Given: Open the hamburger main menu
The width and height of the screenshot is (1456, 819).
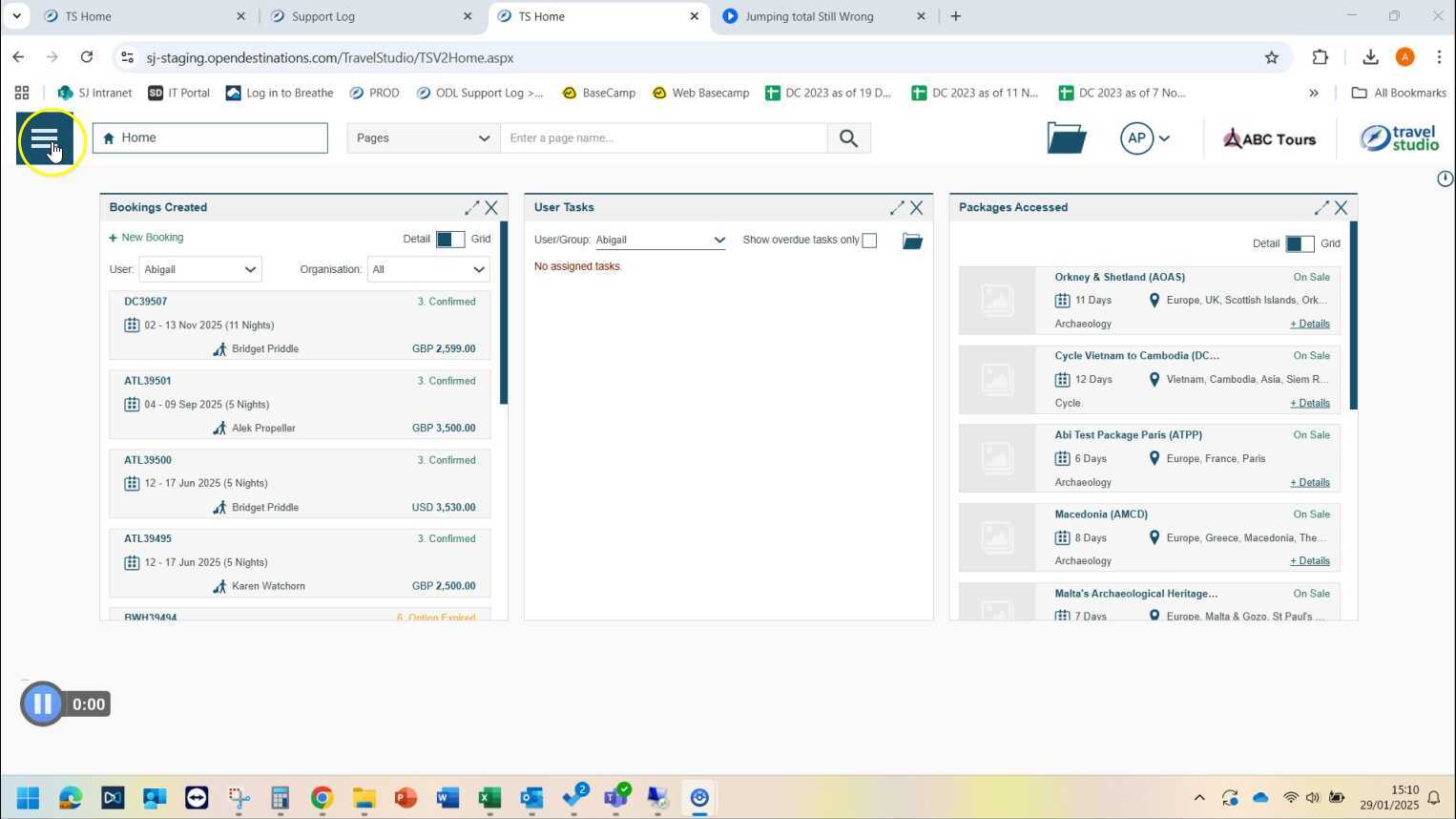Looking at the screenshot, I should coord(45,138).
